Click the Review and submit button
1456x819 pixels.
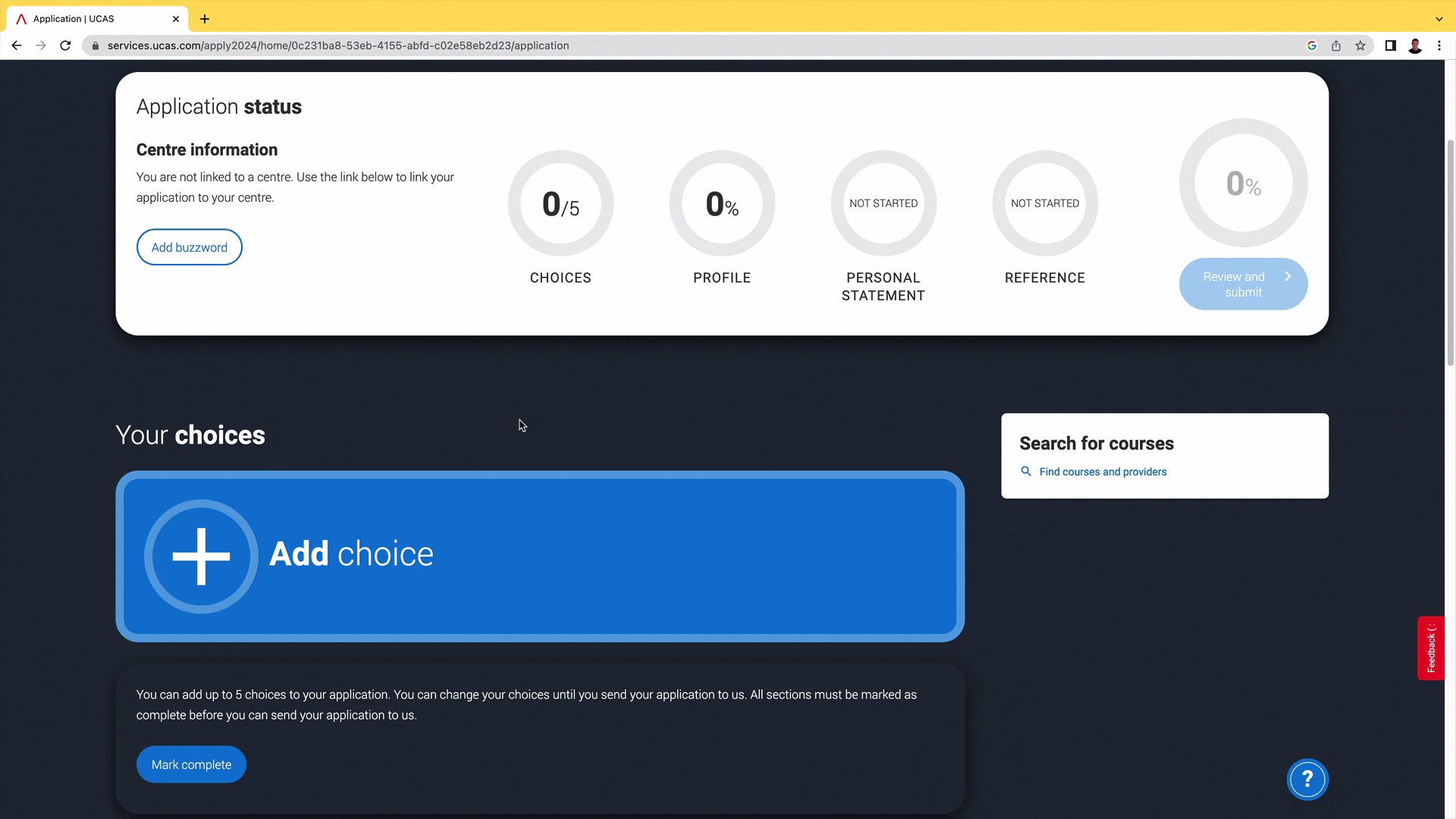click(1243, 284)
